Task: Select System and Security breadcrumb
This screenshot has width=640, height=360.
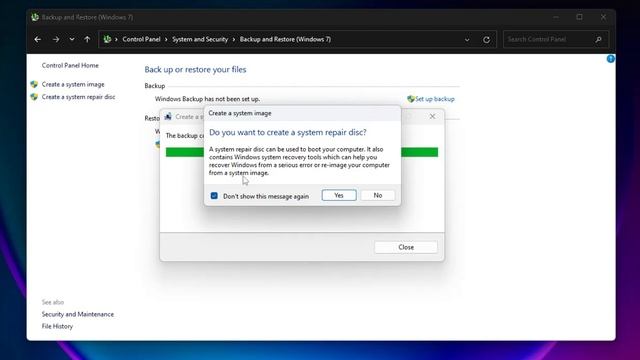Action: pos(200,39)
